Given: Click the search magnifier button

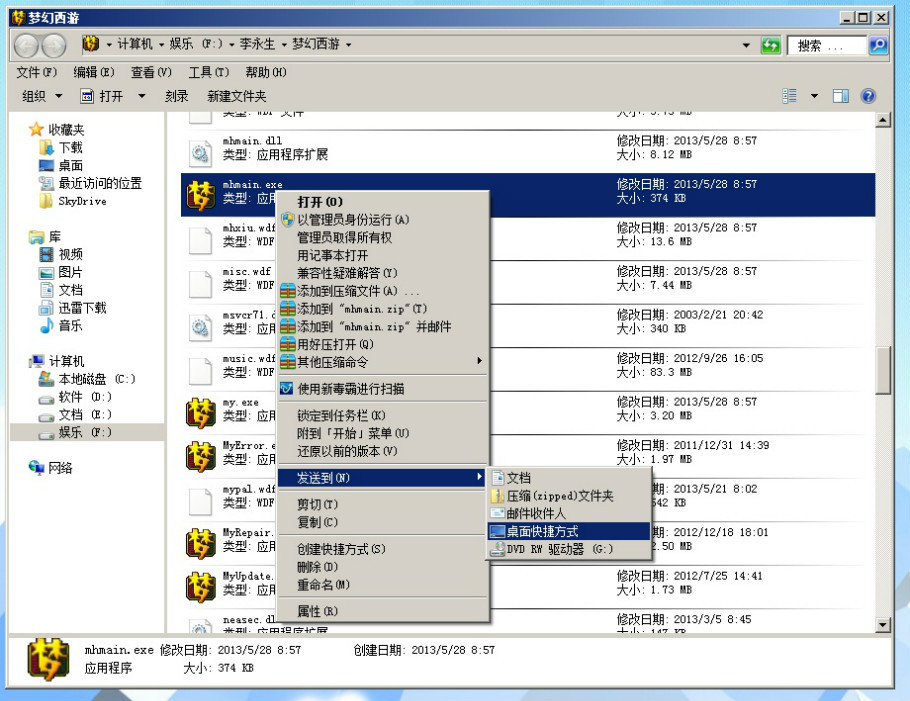Looking at the screenshot, I should click(878, 45).
